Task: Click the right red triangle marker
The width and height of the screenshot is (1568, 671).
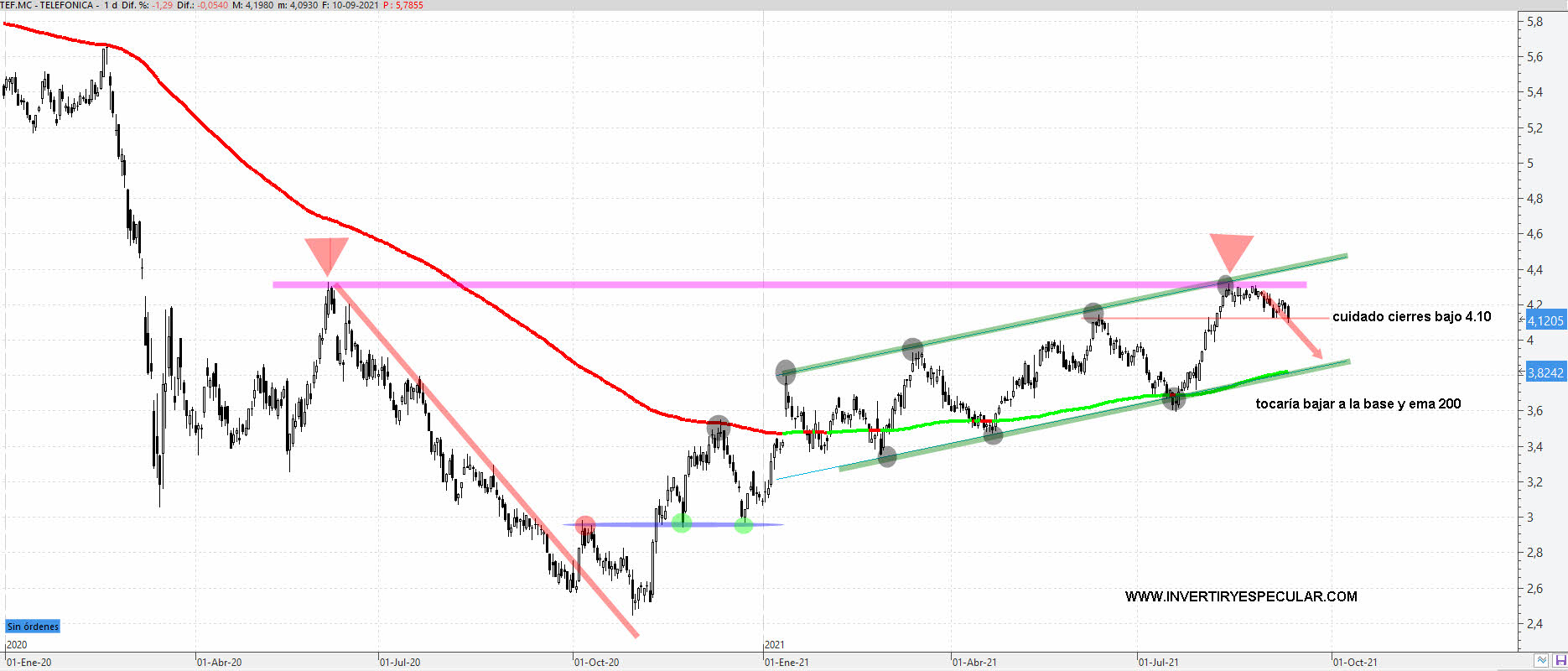Action: tap(1231, 251)
